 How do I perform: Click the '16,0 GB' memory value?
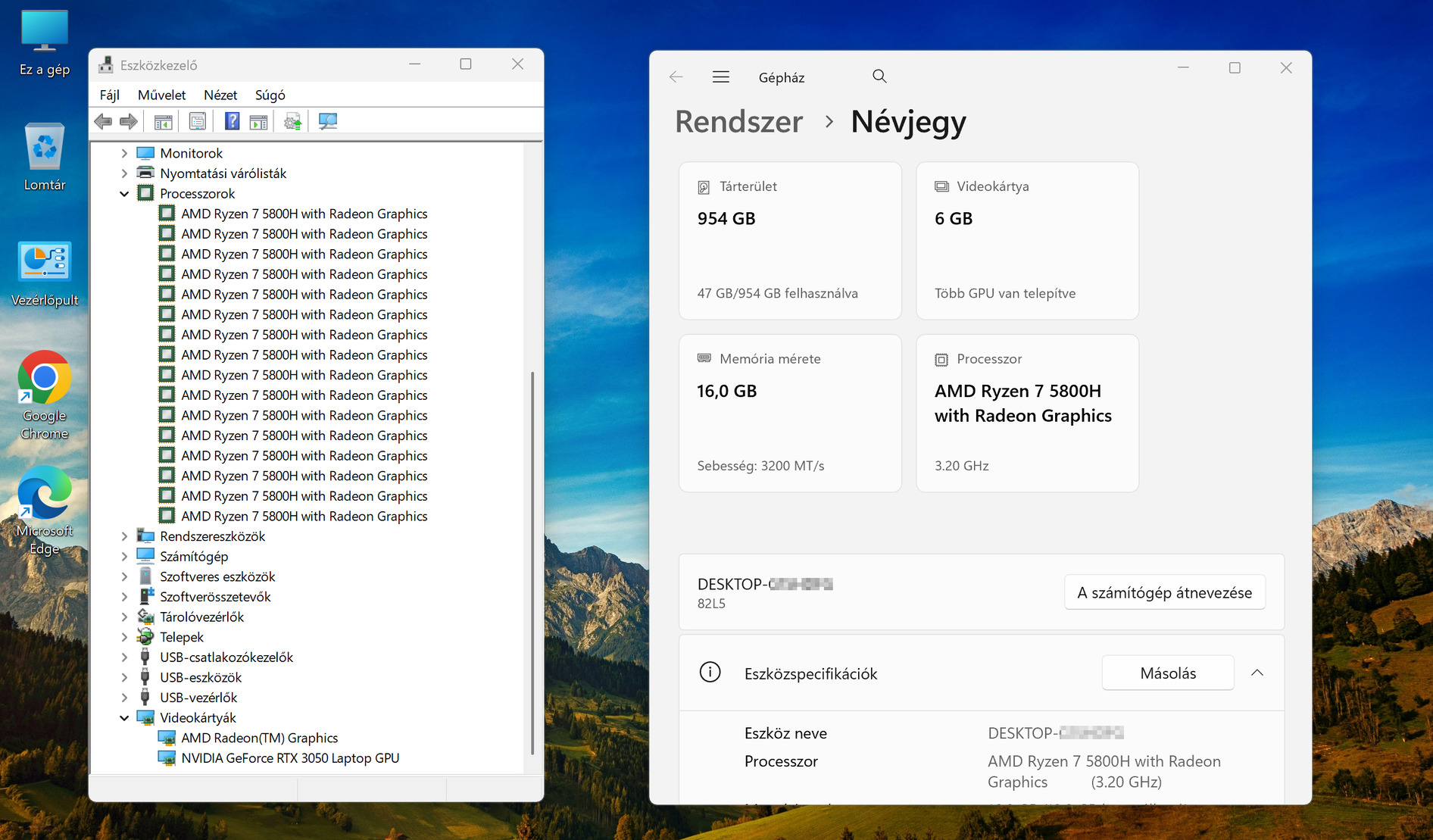[727, 391]
